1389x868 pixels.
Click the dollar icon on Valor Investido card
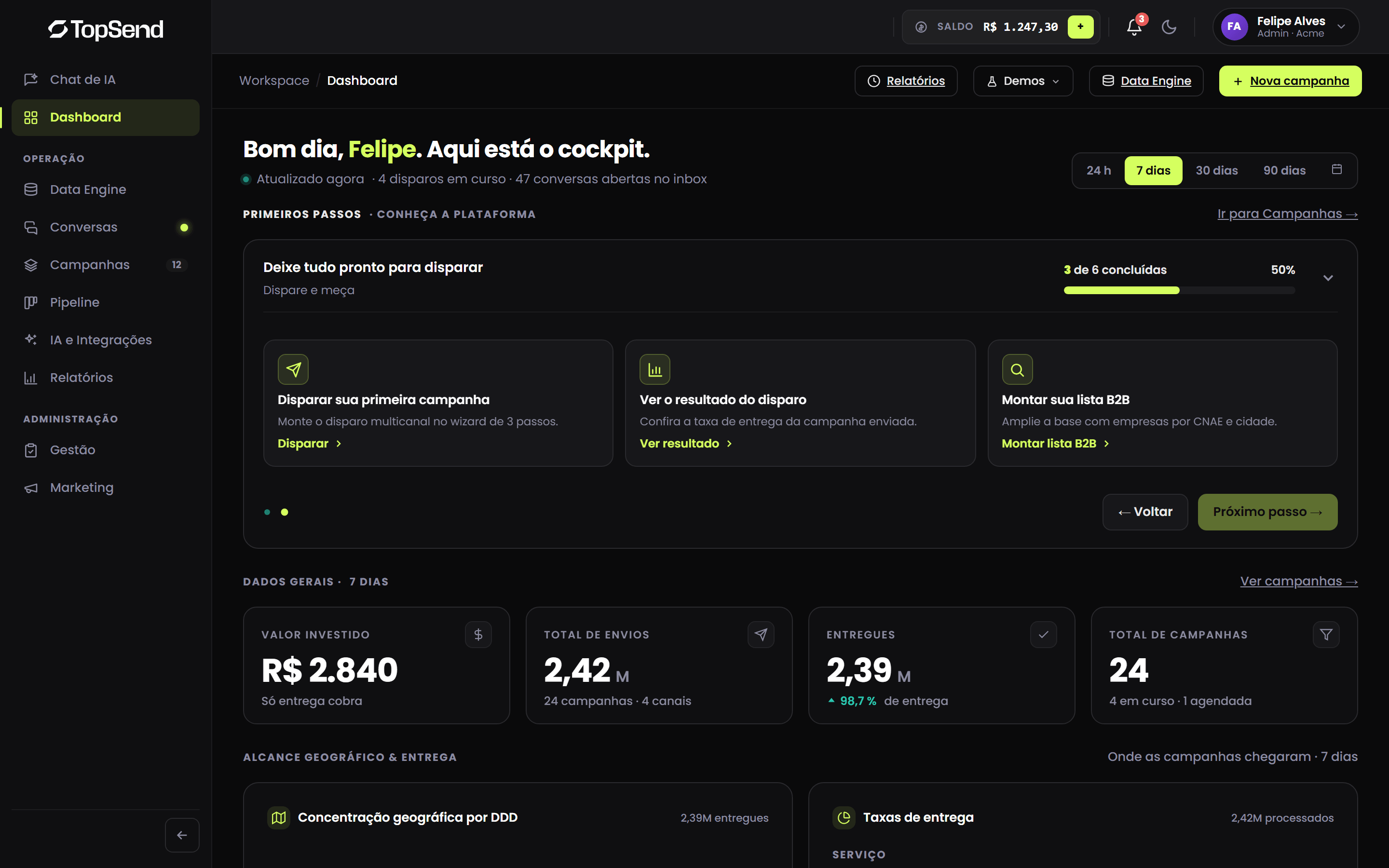478,634
